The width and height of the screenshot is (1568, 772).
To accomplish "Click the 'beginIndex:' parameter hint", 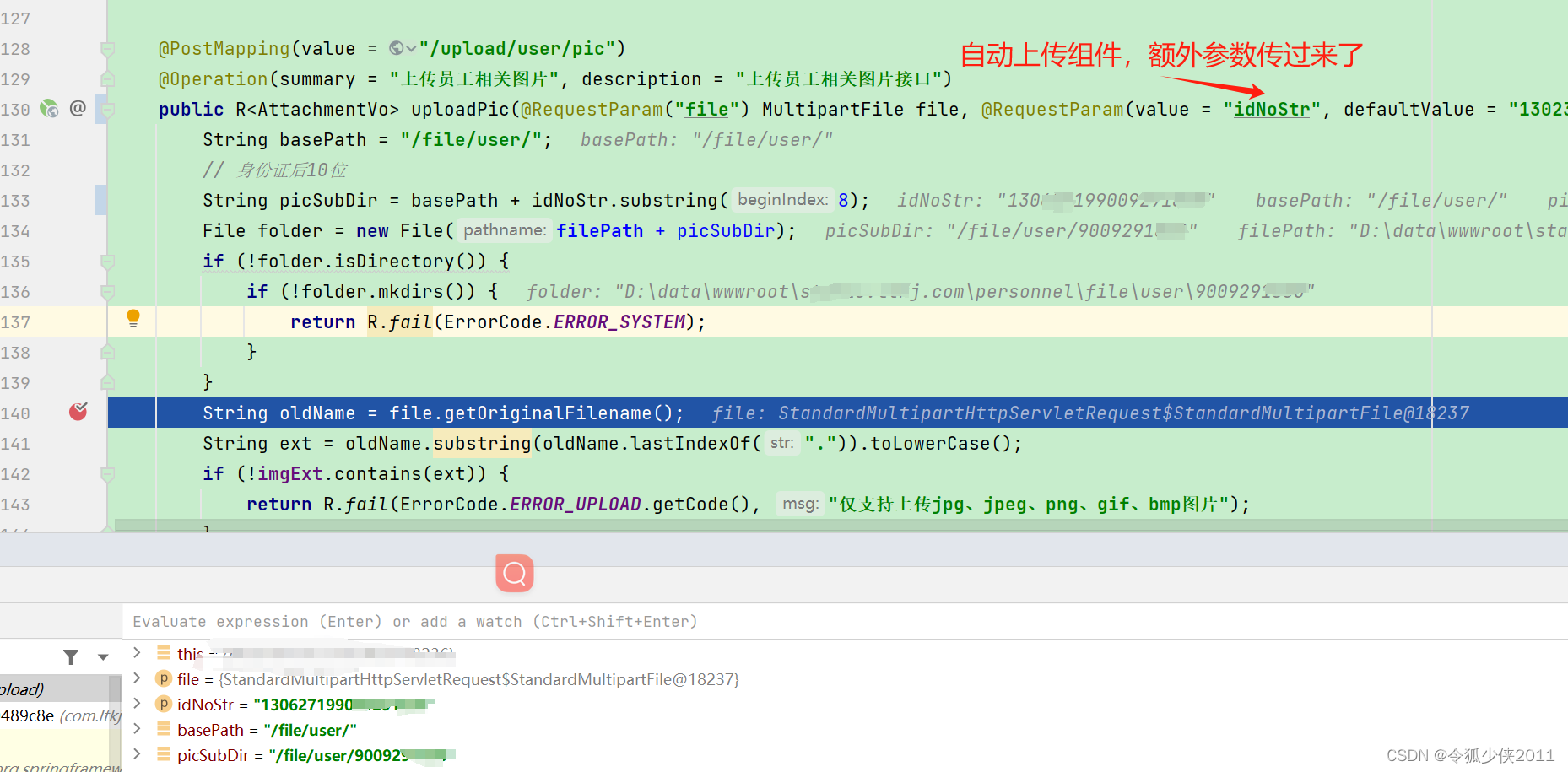I will [x=782, y=200].
